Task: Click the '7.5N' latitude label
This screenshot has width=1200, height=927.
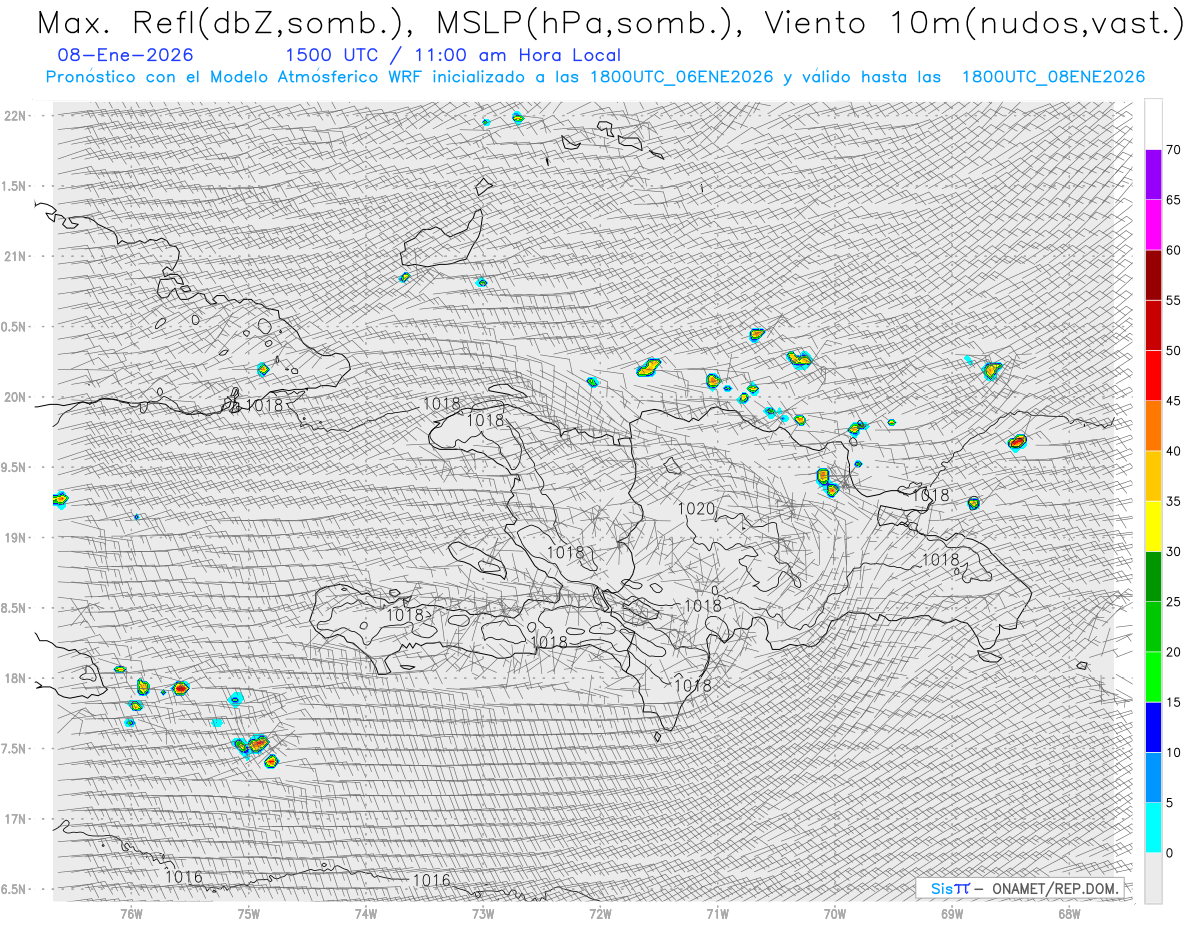Action: pyautogui.click(x=15, y=749)
